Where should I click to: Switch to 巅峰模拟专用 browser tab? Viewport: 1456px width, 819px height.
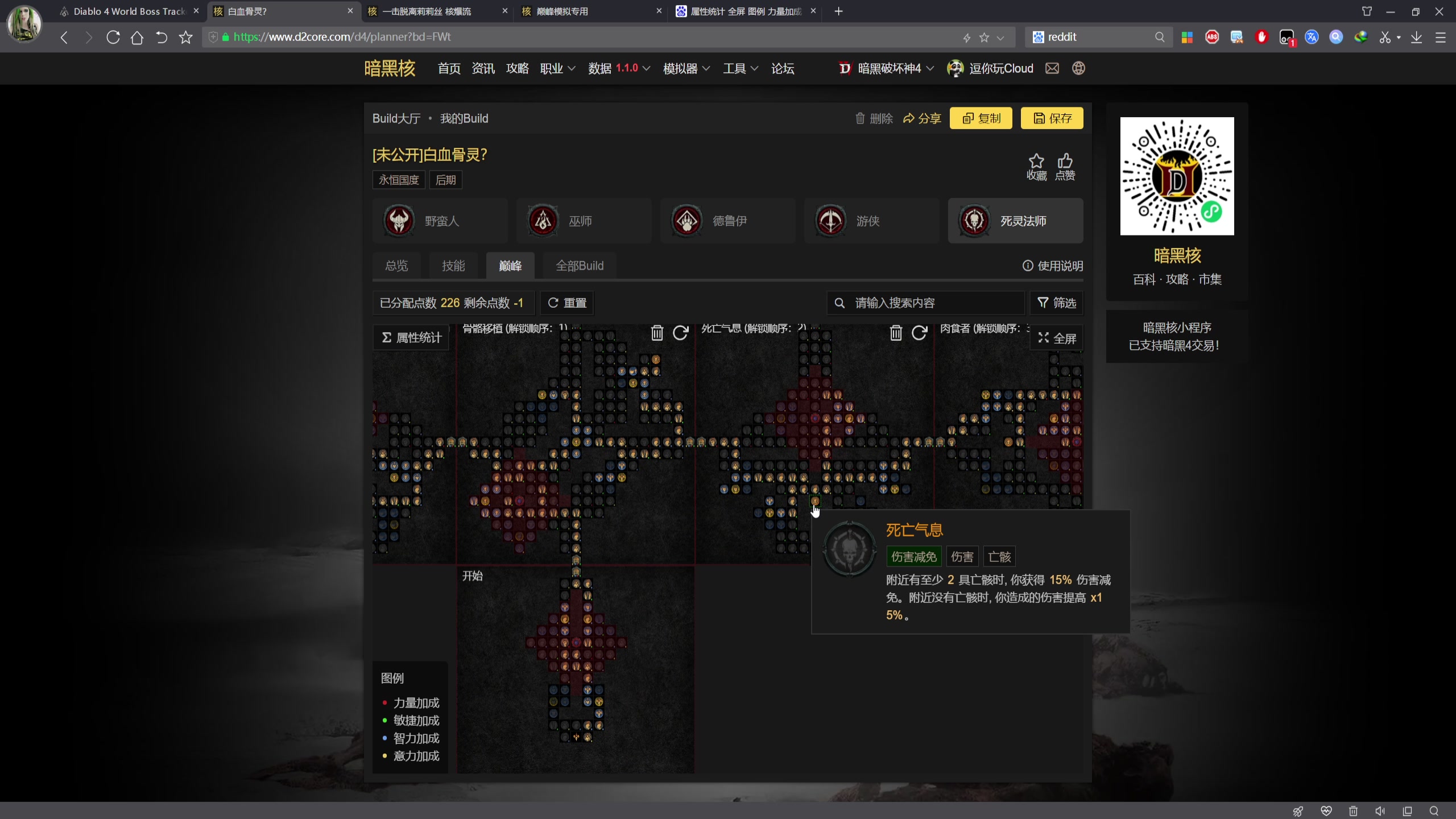[591, 11]
